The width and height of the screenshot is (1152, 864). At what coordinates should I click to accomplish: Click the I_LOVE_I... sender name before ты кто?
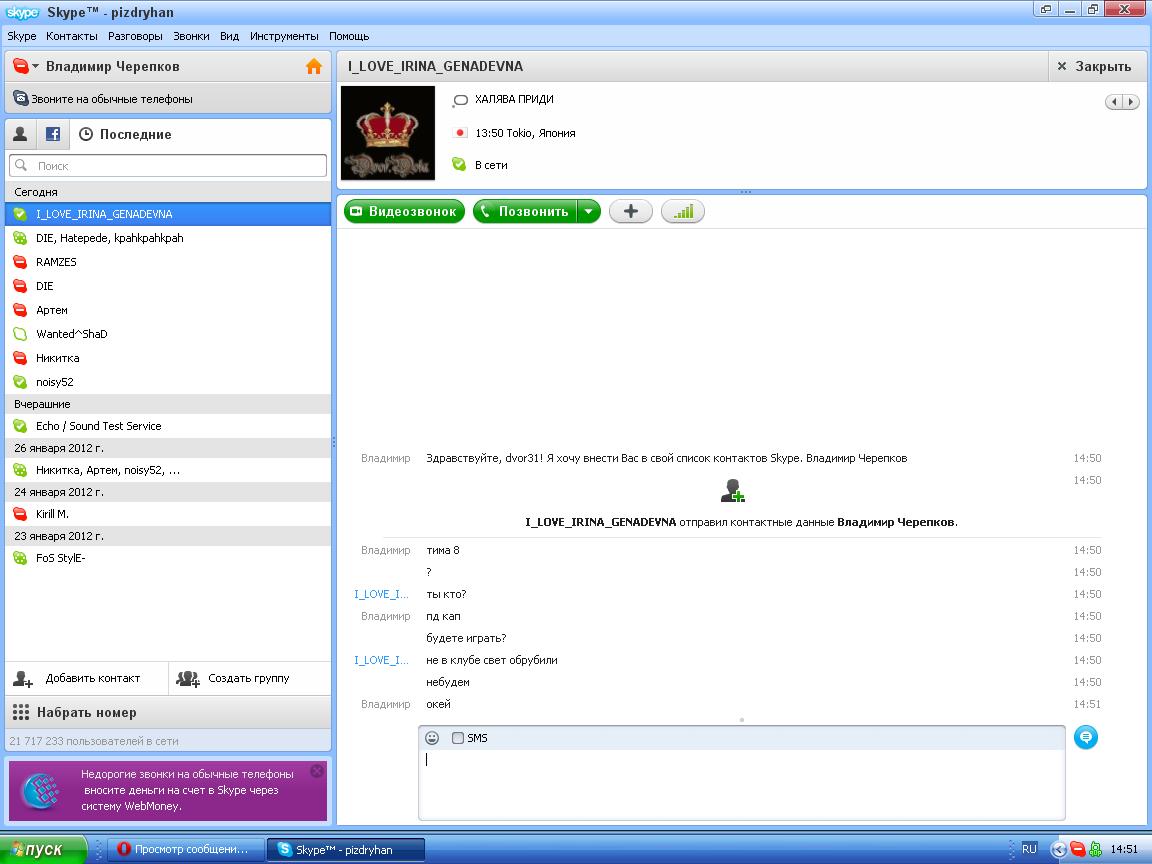[381, 594]
